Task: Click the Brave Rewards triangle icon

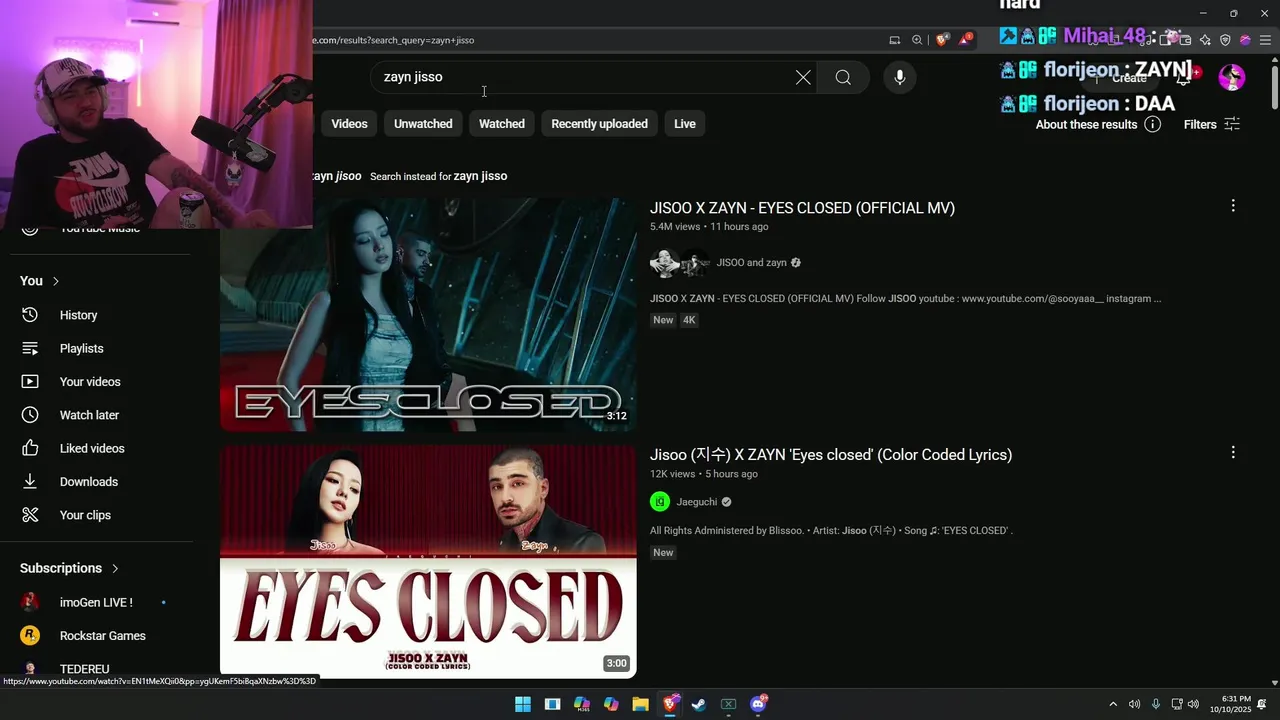Action: pyautogui.click(x=965, y=40)
